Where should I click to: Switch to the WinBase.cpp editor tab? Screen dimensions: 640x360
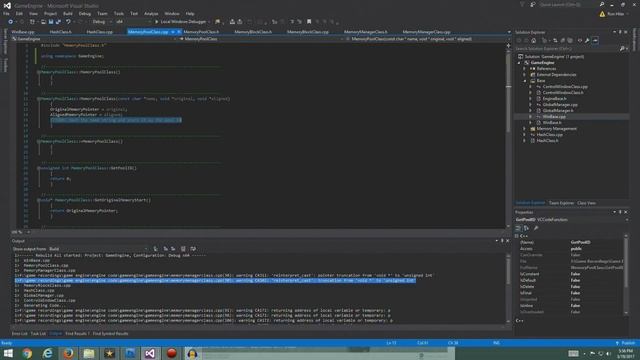coord(23,32)
